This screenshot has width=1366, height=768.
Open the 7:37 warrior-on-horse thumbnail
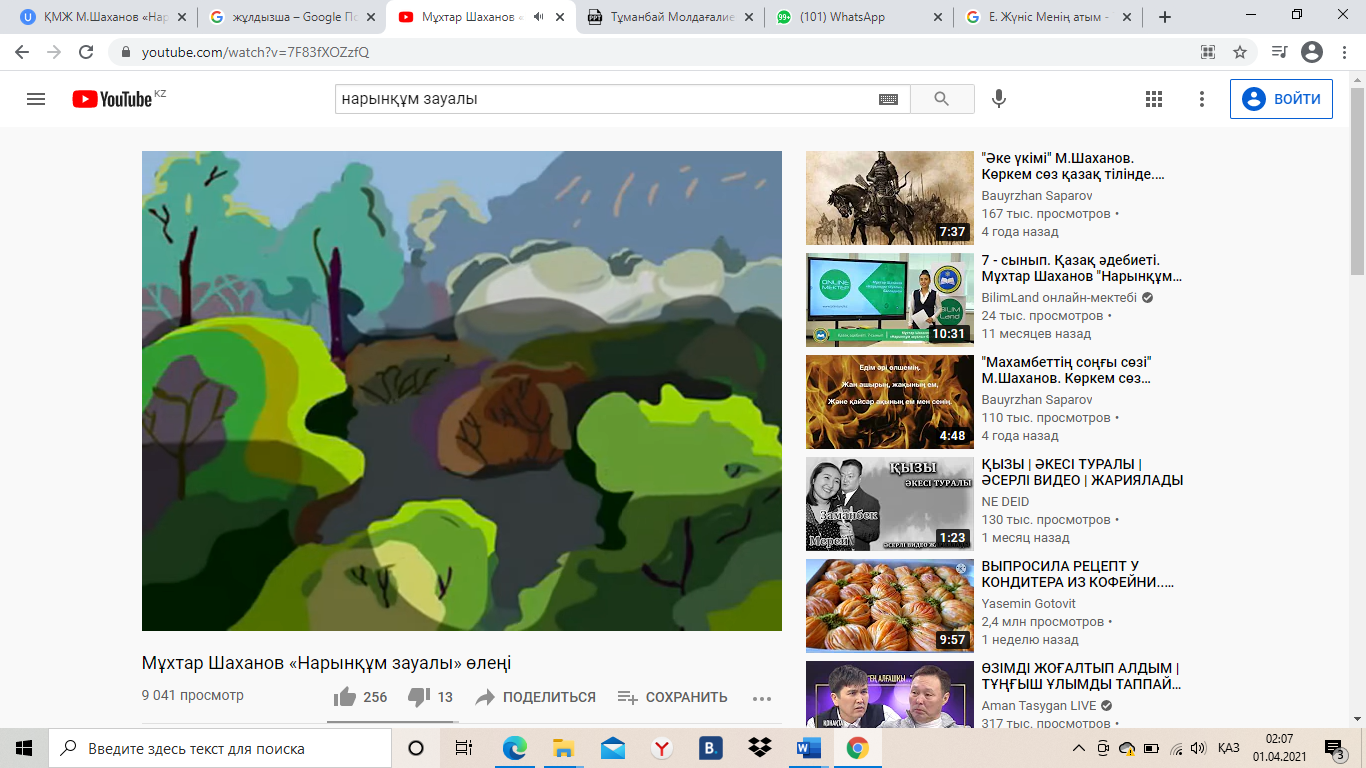(890, 198)
